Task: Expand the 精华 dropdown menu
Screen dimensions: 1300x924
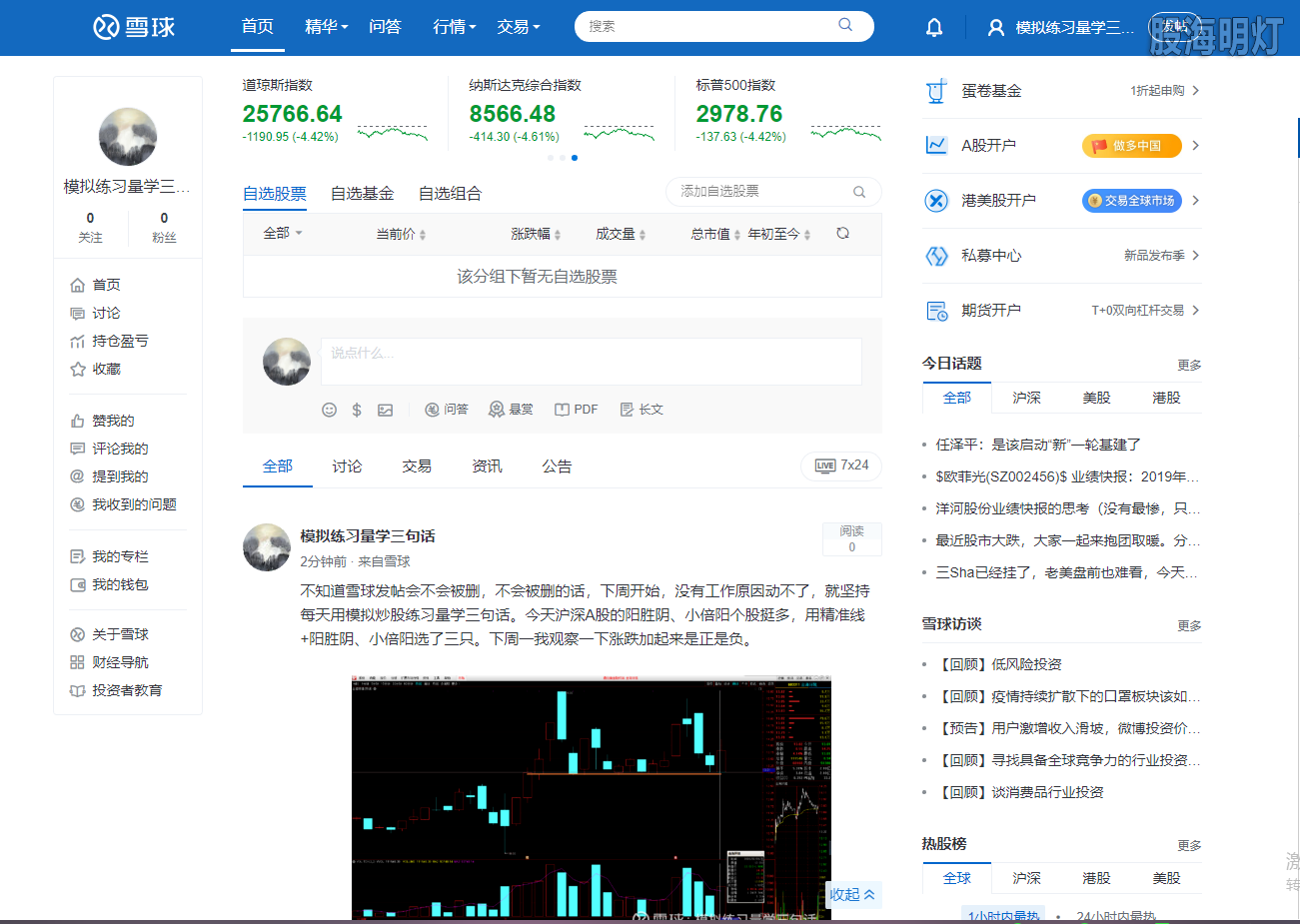Action: click(326, 27)
